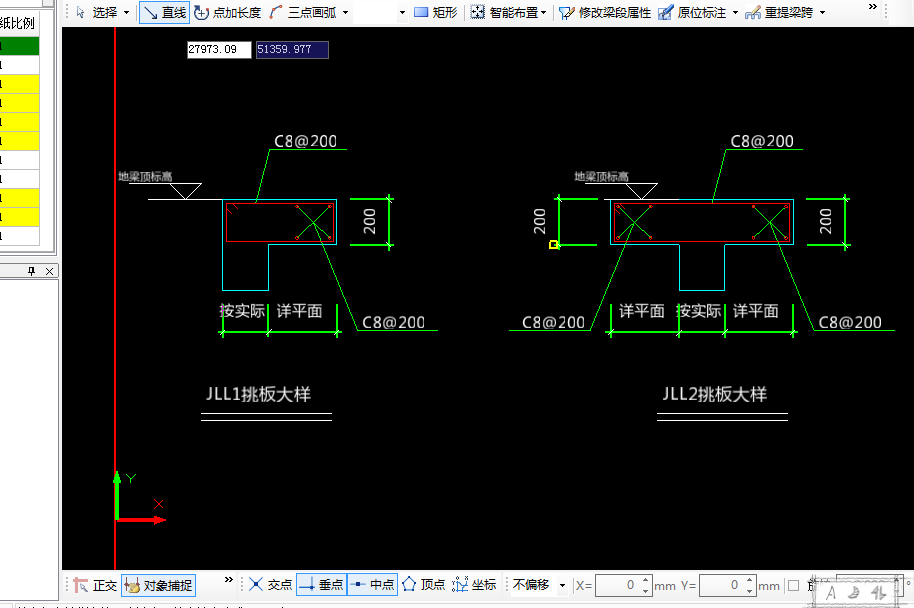Decrease the X offset value with down arrow
This screenshot has height=608, width=914.
[x=646, y=591]
